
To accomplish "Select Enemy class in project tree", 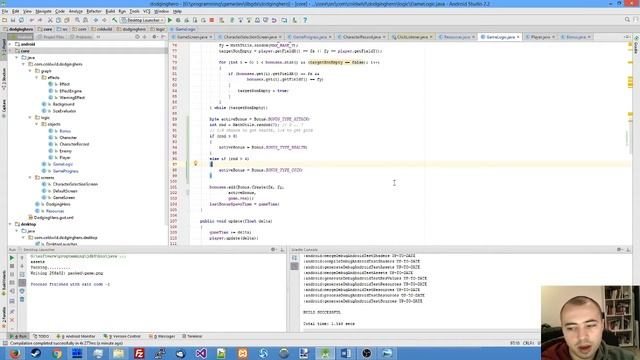I will pyautogui.click(x=65, y=151).
